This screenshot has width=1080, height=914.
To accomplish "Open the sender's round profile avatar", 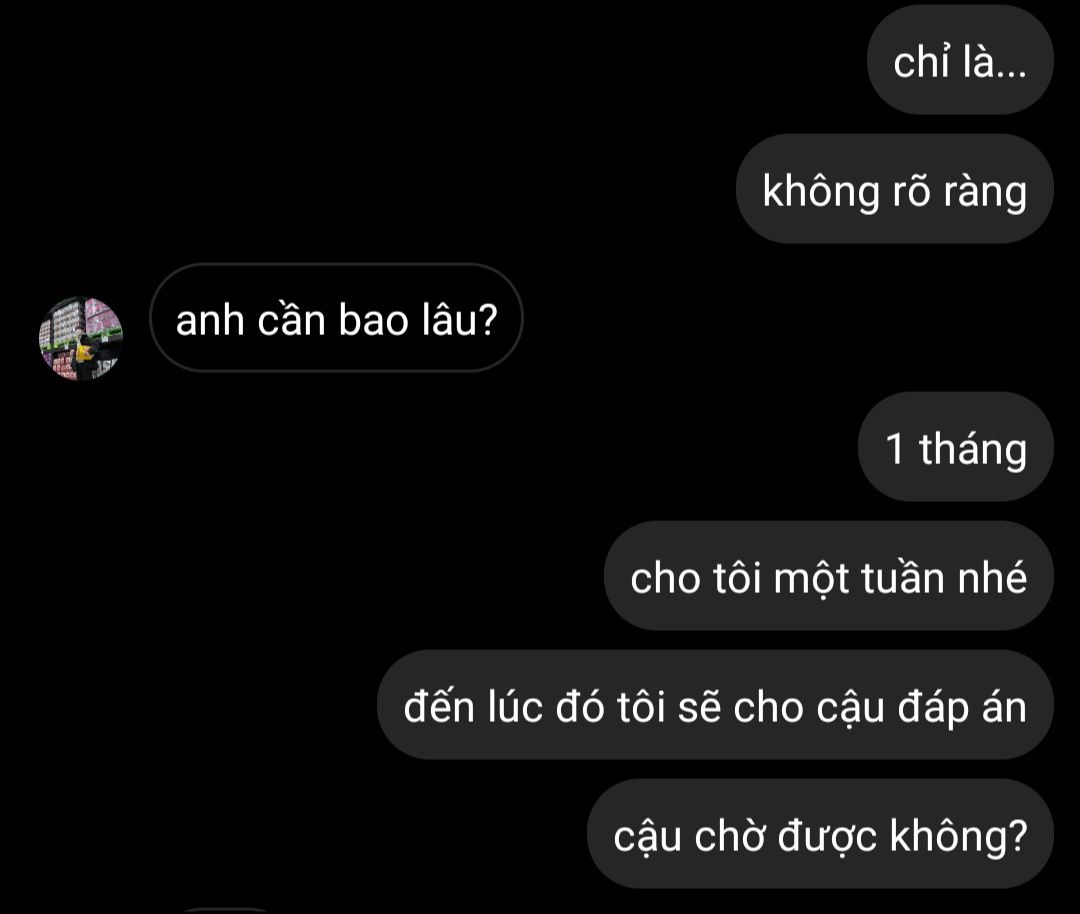I will click(x=81, y=338).
